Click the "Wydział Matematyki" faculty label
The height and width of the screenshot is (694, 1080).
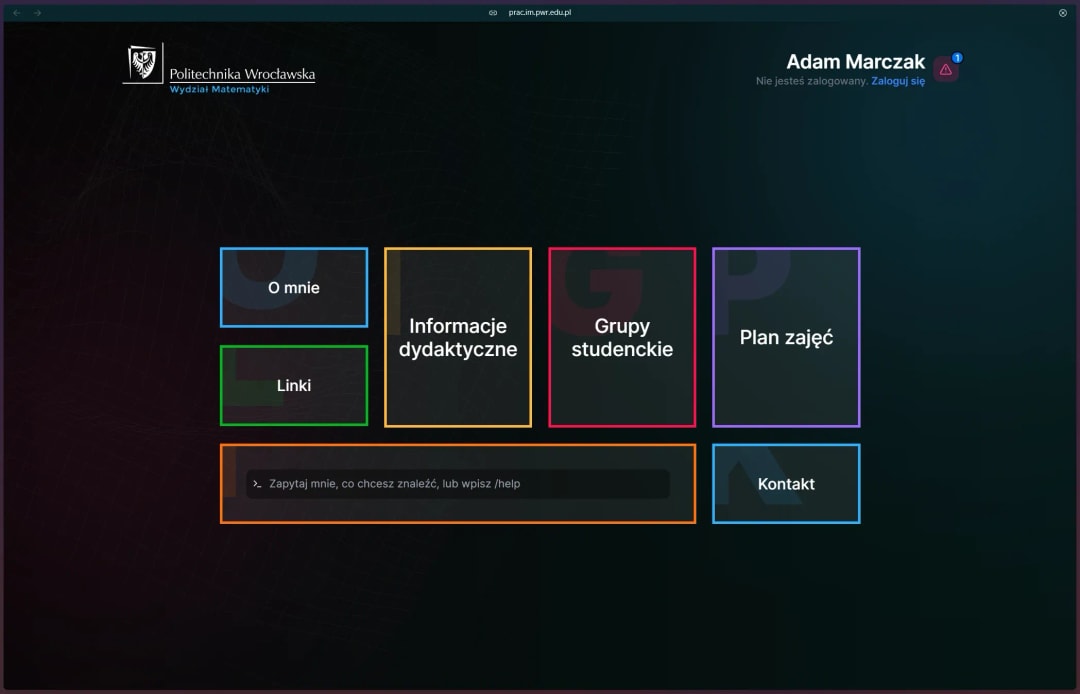[219, 90]
